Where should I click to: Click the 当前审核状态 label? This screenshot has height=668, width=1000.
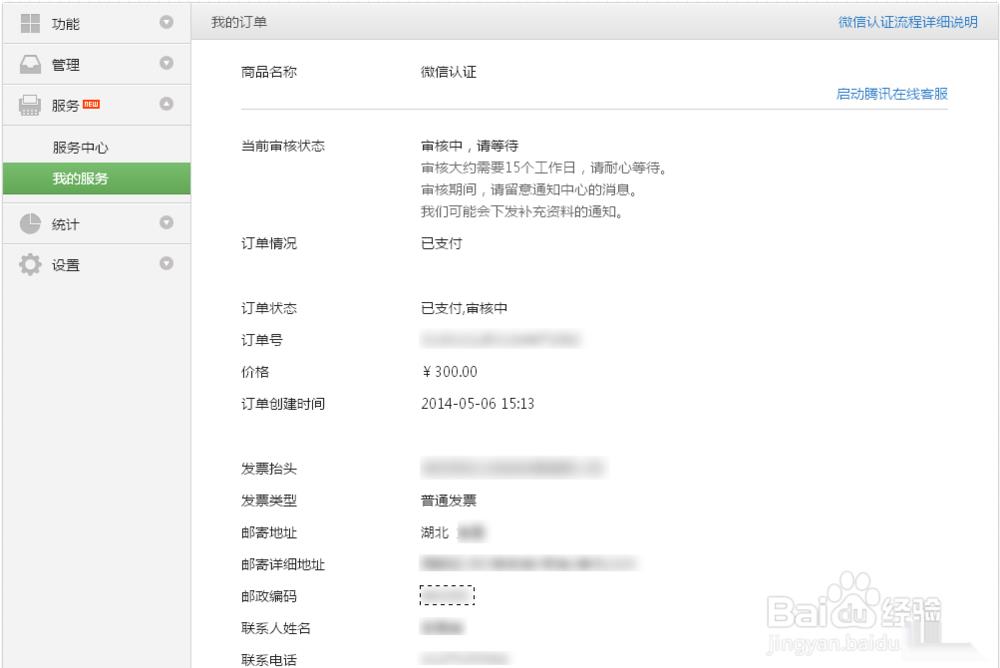tap(283, 146)
